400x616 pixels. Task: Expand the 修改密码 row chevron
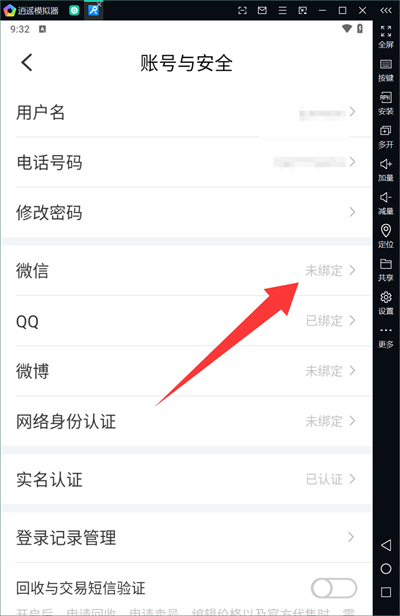[352, 212]
